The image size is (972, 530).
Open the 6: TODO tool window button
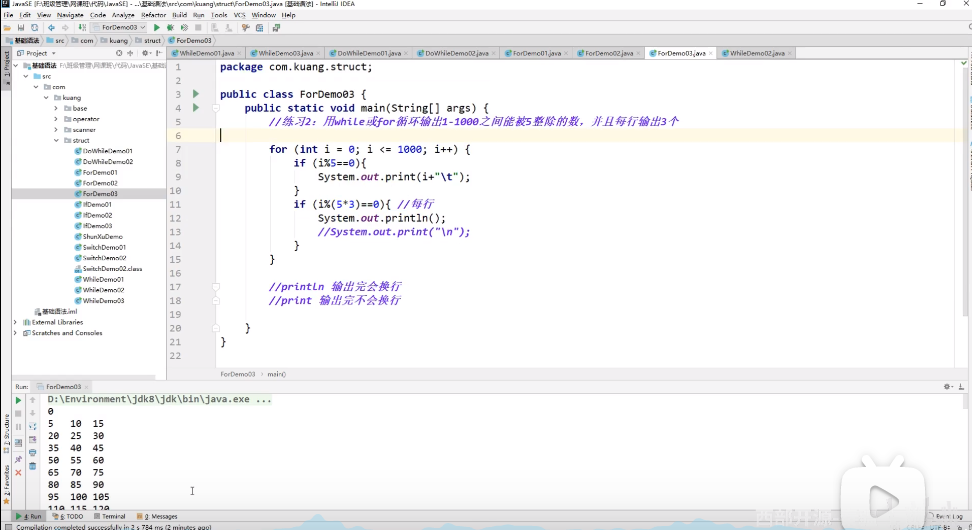click(68, 516)
